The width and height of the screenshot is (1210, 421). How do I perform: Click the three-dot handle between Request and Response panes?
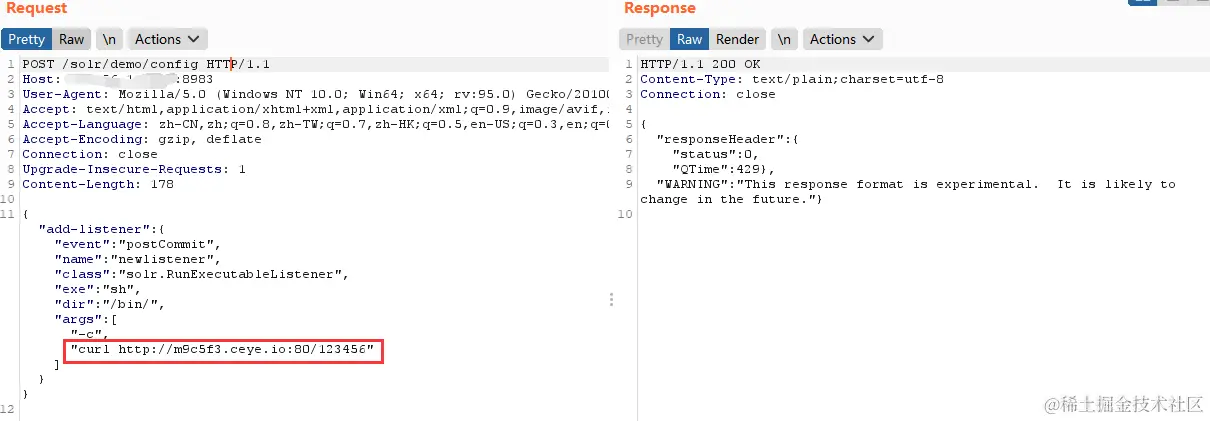[x=611, y=299]
